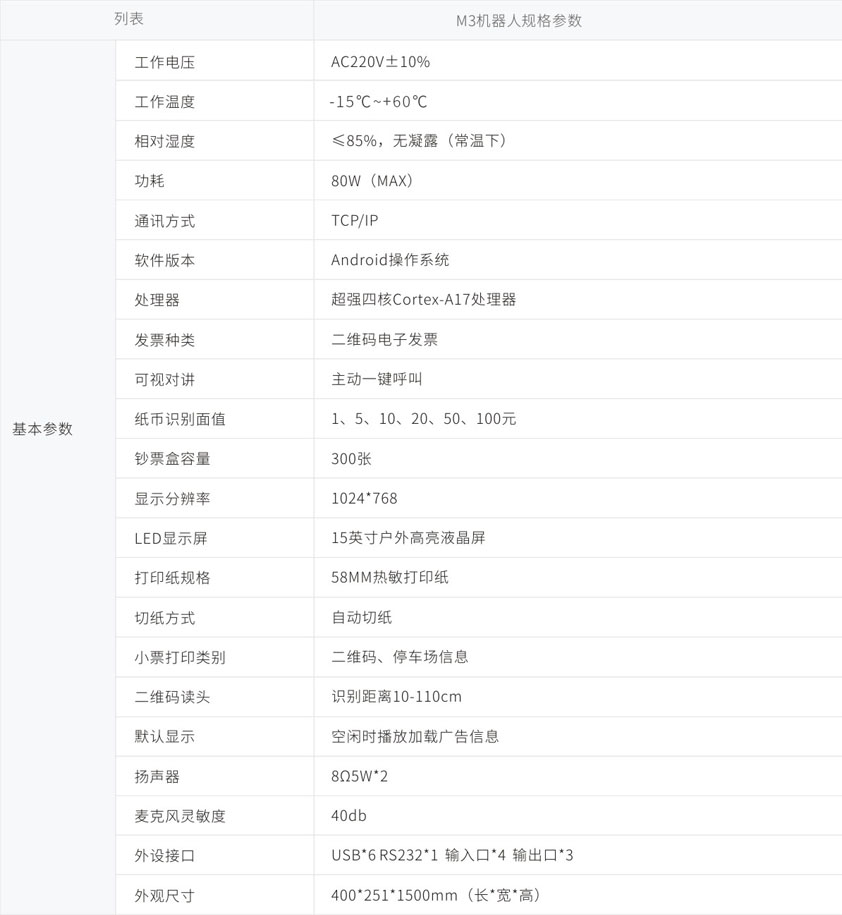
Task: Click the 列表 column header
Action: tap(128, 20)
